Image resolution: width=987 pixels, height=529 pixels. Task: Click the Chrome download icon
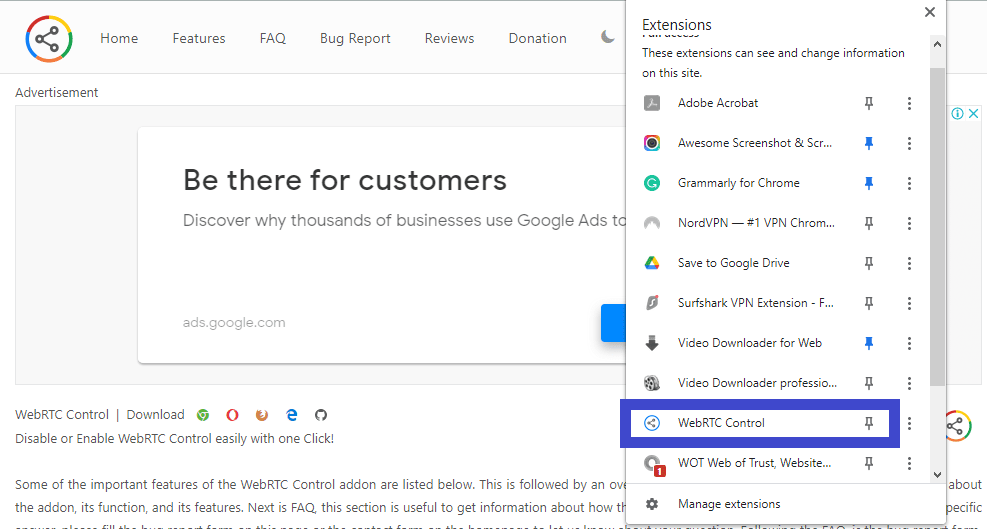[x=203, y=415]
